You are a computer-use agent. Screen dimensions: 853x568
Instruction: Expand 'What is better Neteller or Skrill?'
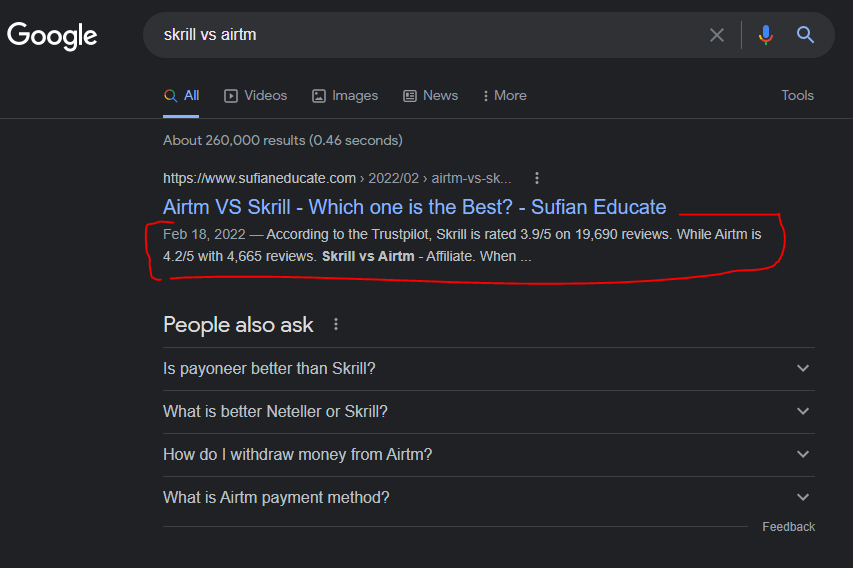(x=489, y=411)
